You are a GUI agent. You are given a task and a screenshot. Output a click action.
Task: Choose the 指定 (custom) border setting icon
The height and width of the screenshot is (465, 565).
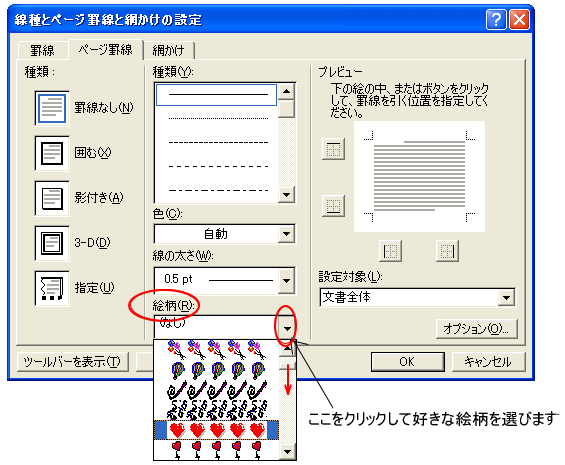coord(52,288)
